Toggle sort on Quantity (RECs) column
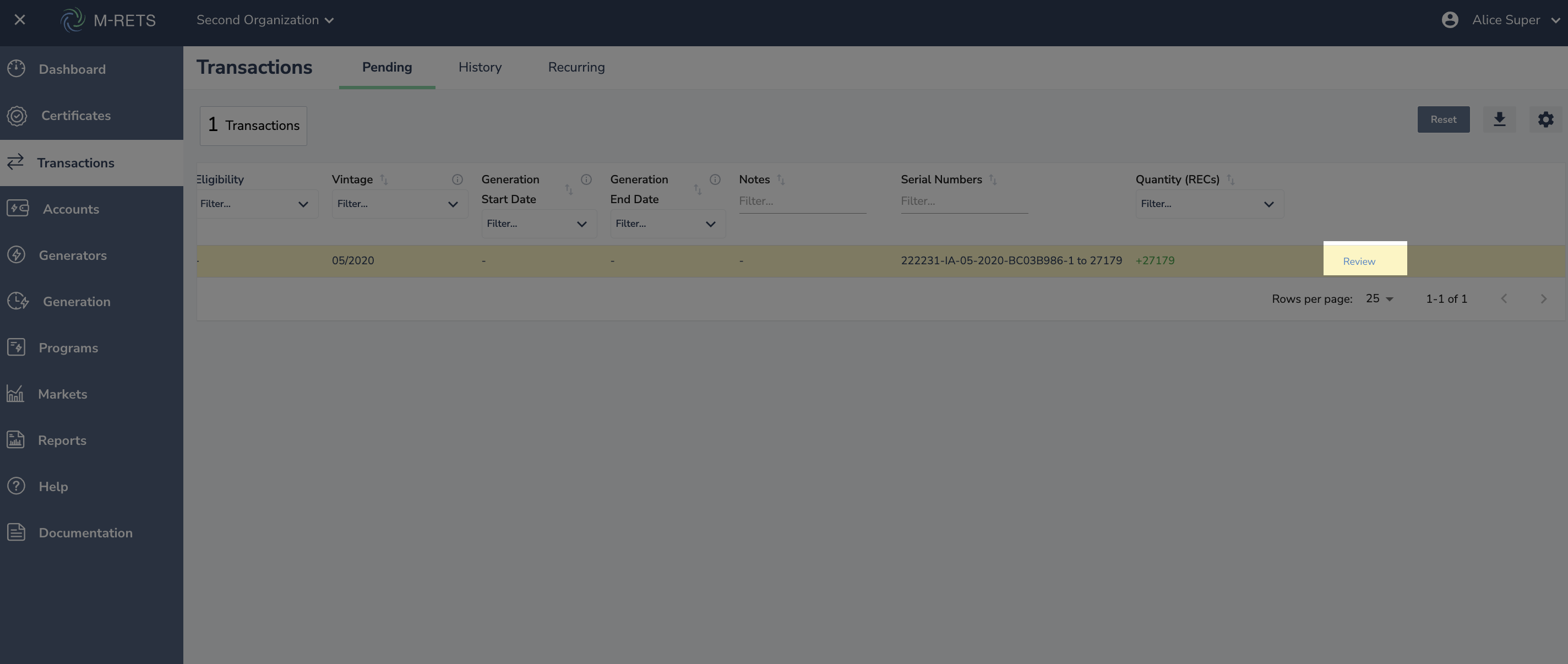Screen dimensions: 1568x664 coord(1230,179)
